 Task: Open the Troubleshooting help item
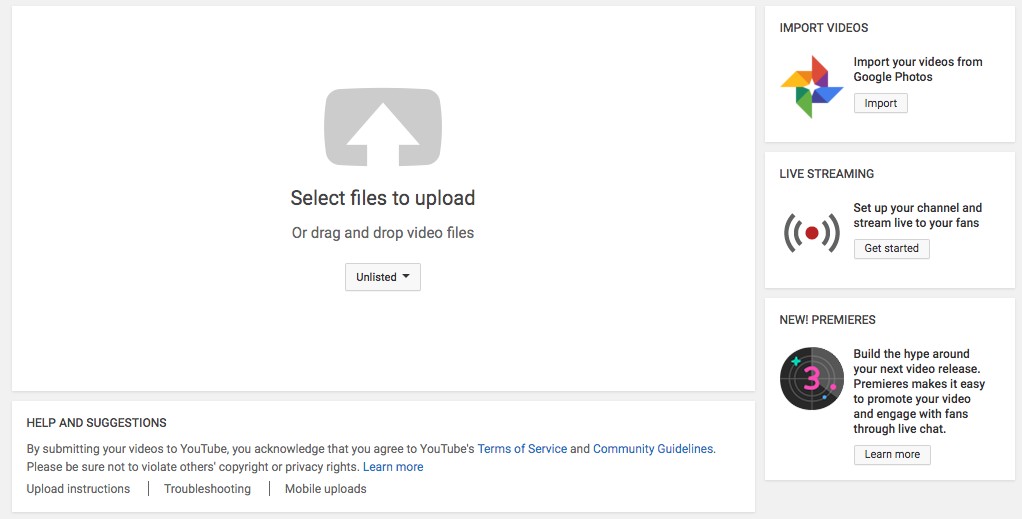207,489
